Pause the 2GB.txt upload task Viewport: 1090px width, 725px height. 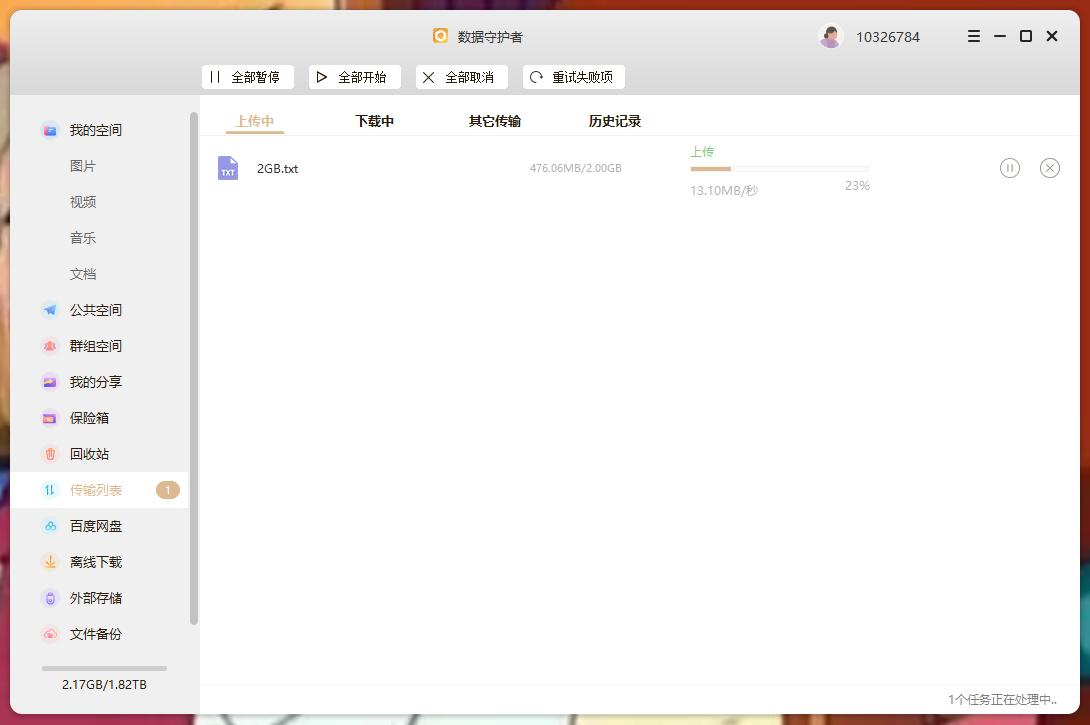tap(1010, 168)
